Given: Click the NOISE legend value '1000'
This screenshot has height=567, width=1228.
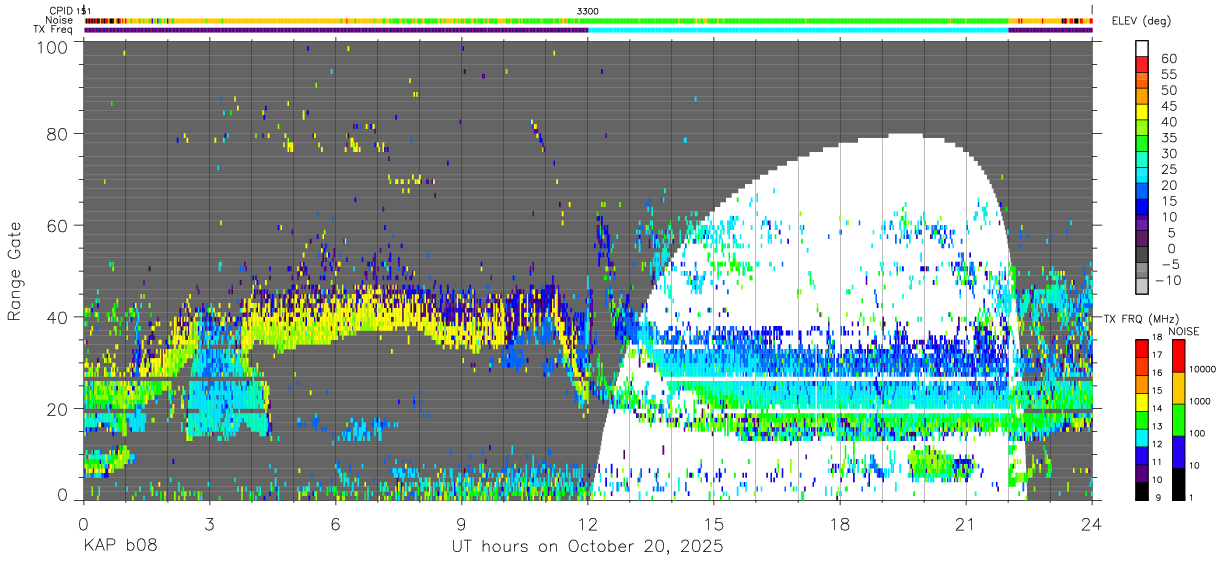Looking at the screenshot, I should pyautogui.click(x=1202, y=400).
